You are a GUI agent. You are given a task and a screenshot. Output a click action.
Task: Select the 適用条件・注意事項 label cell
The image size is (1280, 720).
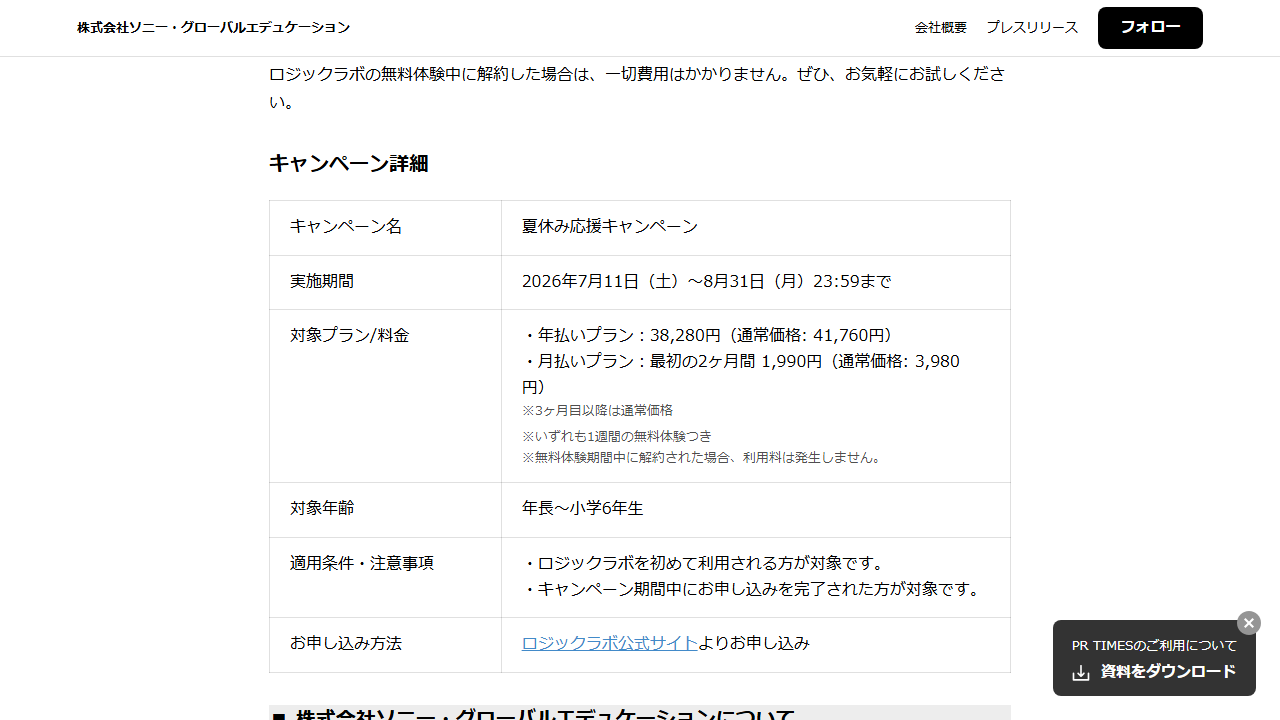click(385, 578)
